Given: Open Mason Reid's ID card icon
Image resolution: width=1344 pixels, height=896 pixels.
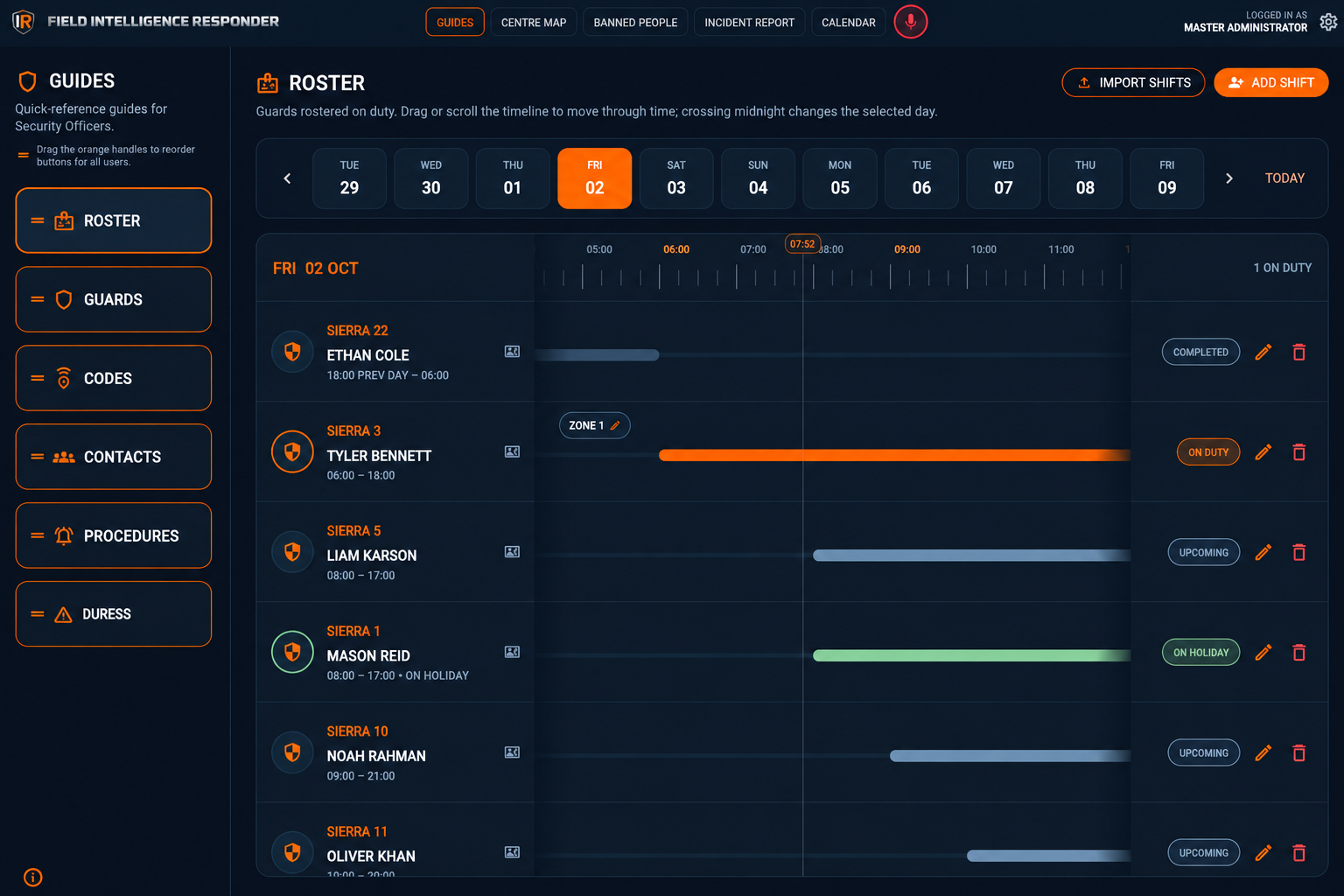Looking at the screenshot, I should coord(513,653).
